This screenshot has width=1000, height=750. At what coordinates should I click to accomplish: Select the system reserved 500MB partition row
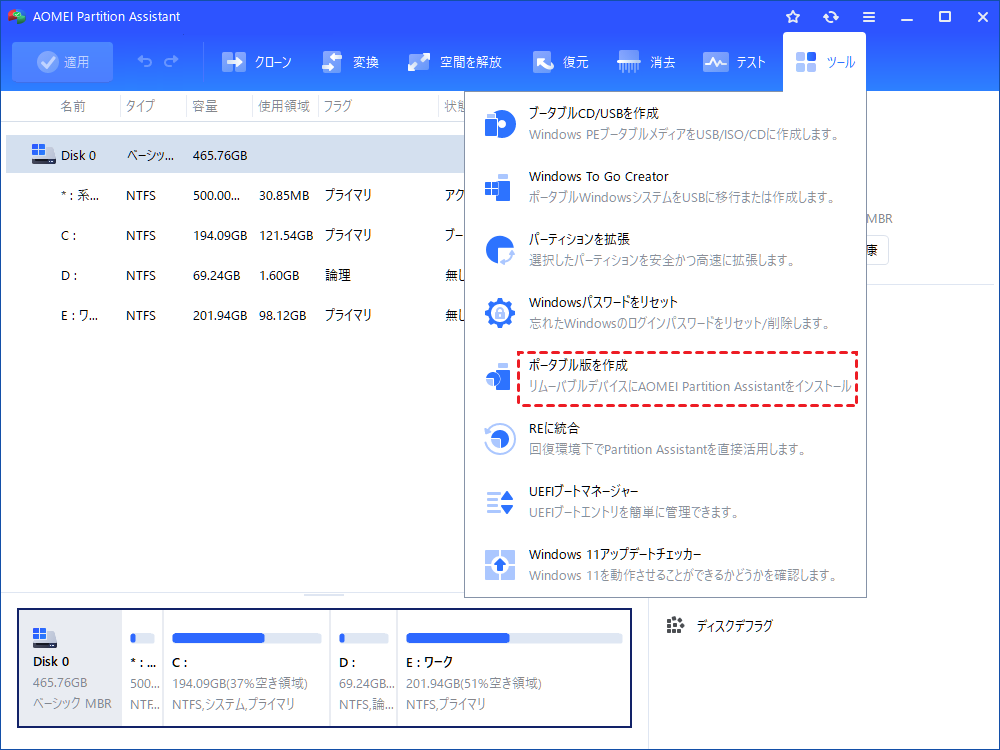coord(235,195)
